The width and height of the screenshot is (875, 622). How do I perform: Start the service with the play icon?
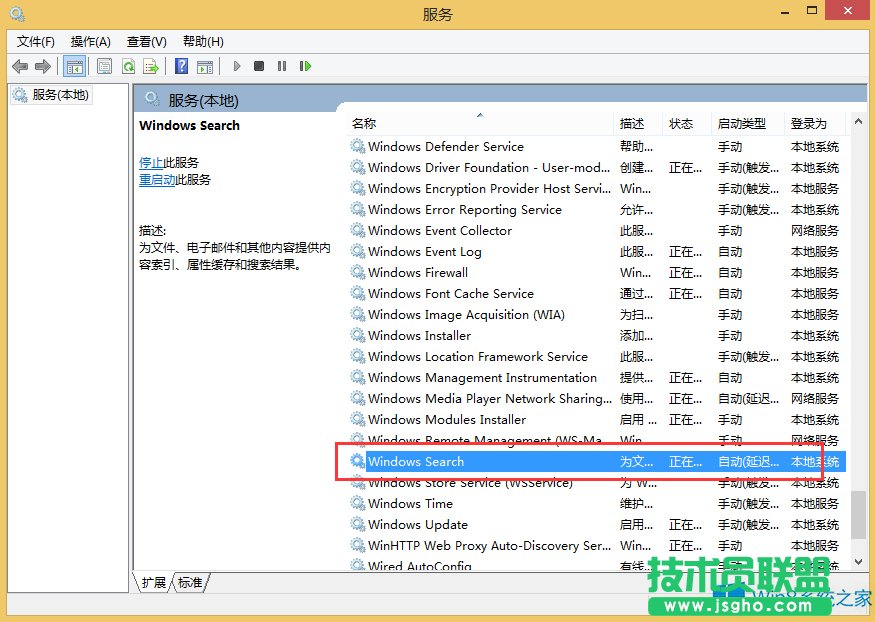[235, 66]
